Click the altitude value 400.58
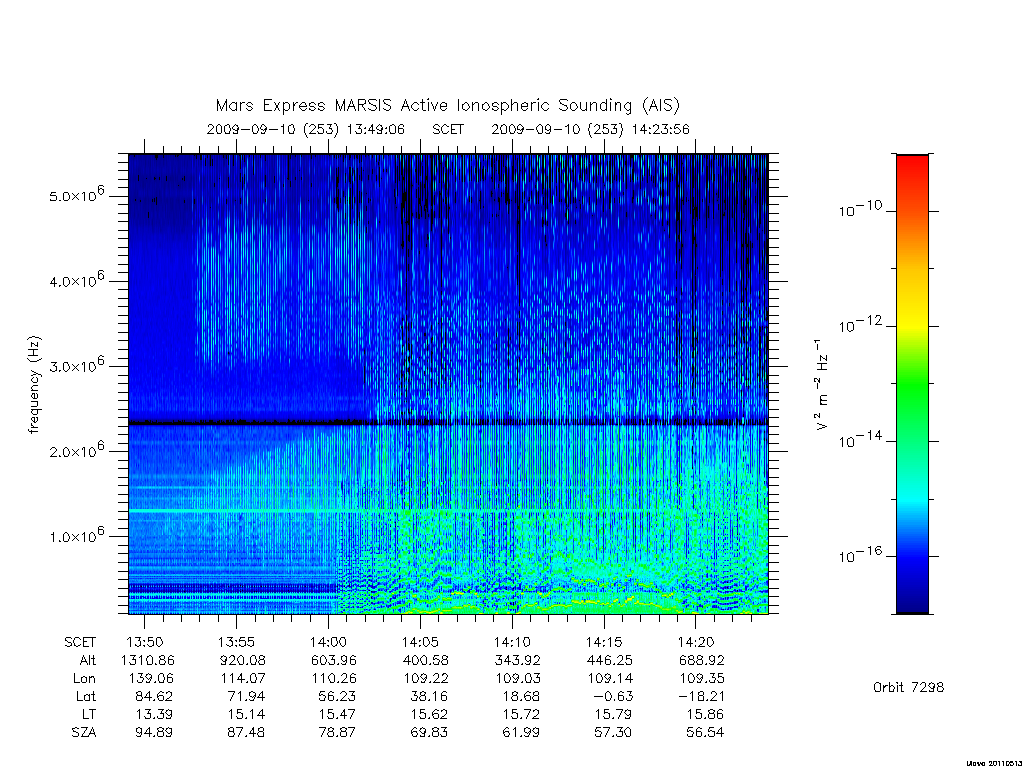The height and width of the screenshot is (768, 1024). tap(426, 660)
